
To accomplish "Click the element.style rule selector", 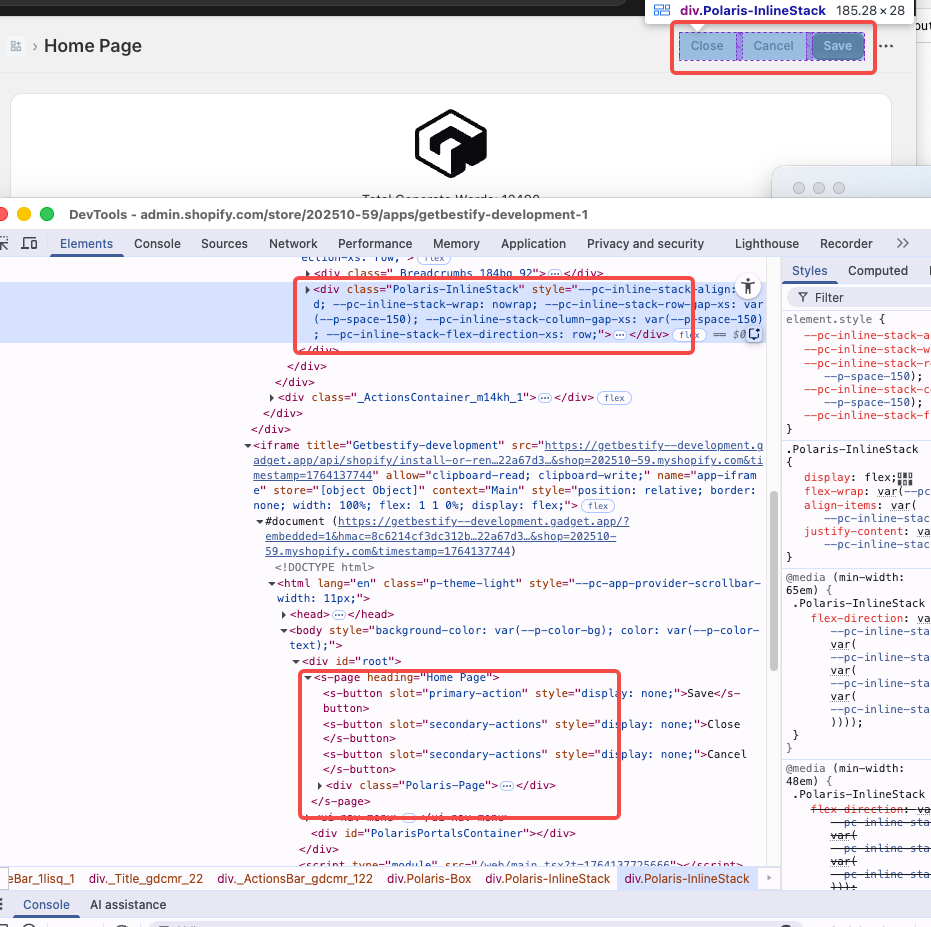I will 829,319.
